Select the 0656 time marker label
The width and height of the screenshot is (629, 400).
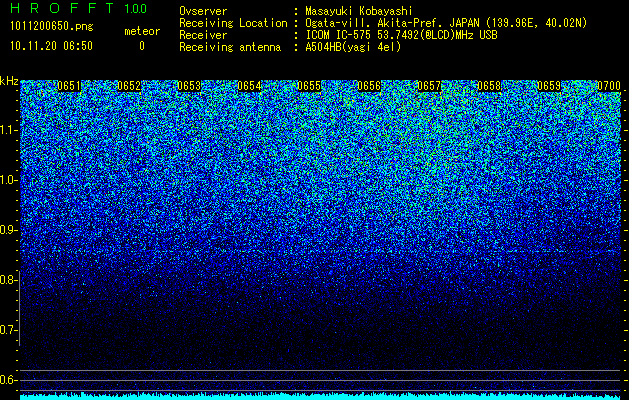(x=369, y=86)
